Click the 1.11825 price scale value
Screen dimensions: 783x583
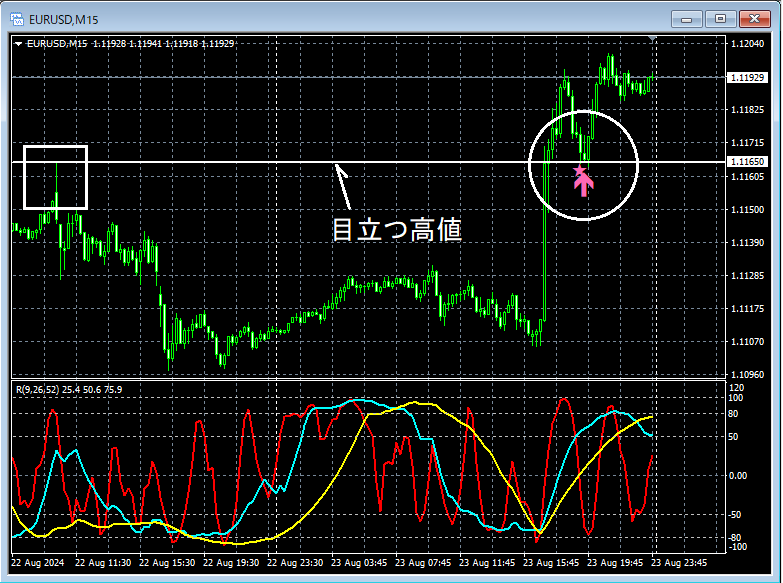coord(747,110)
